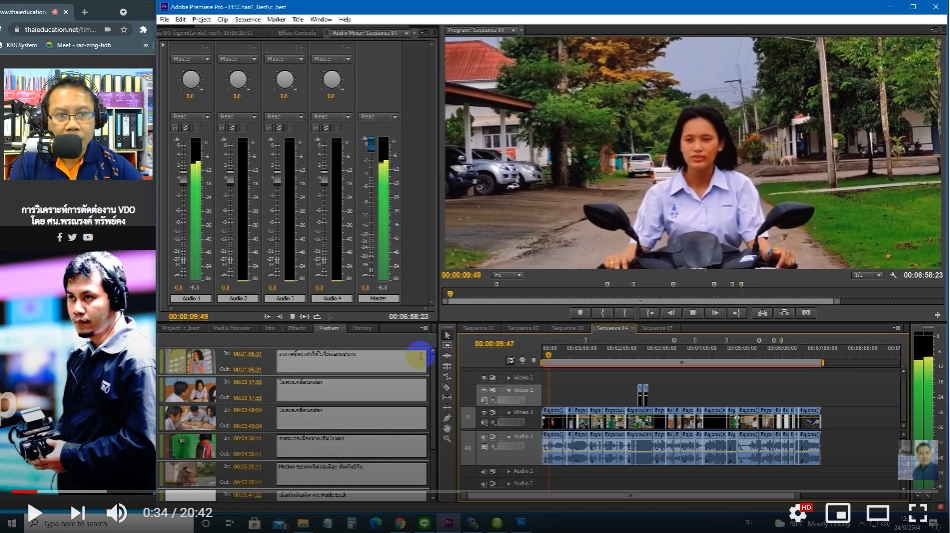
Task: Enter YouTube fullscreen mode
Action: click(x=918, y=513)
